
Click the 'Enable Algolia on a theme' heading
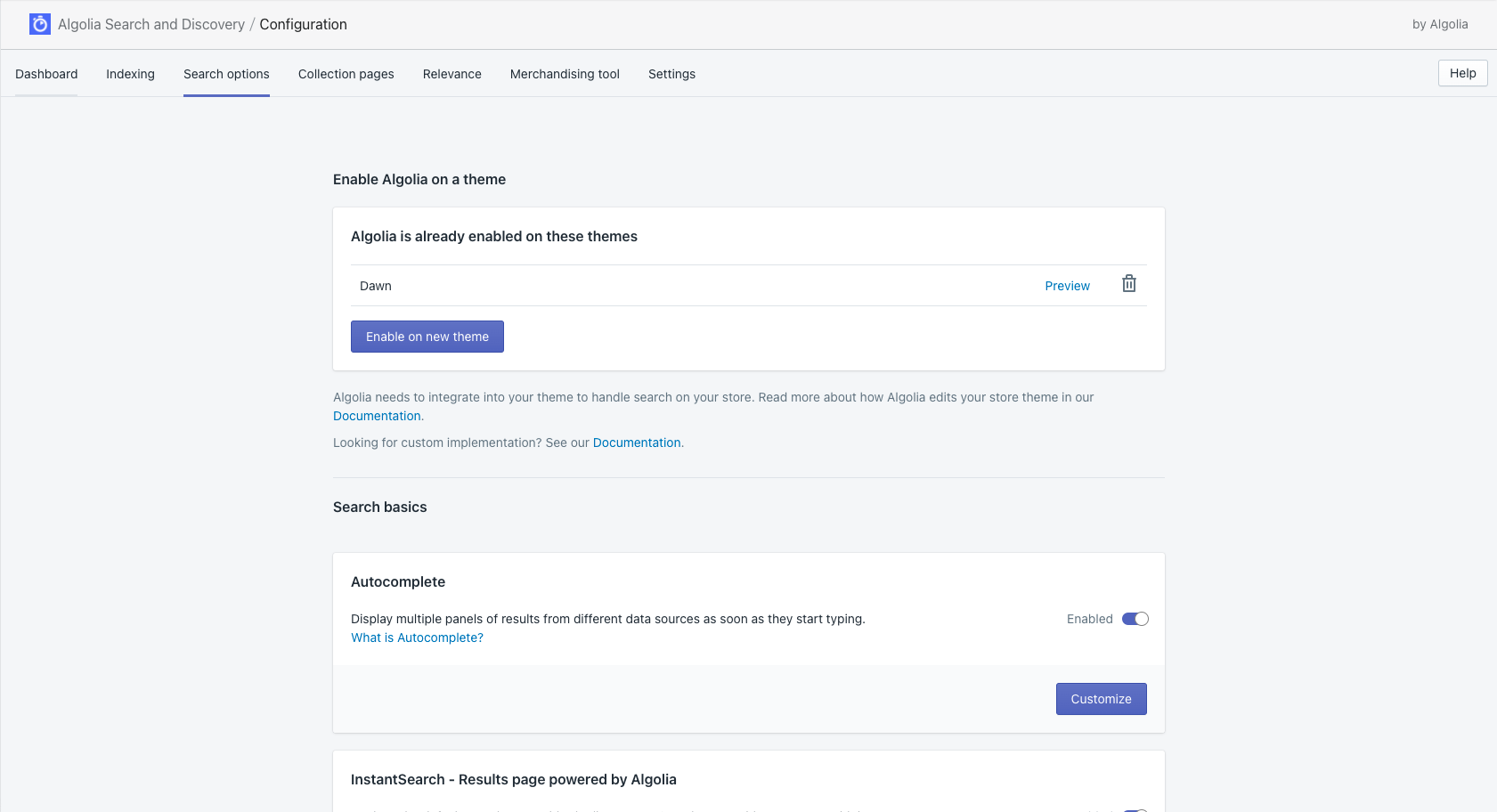[x=419, y=179]
